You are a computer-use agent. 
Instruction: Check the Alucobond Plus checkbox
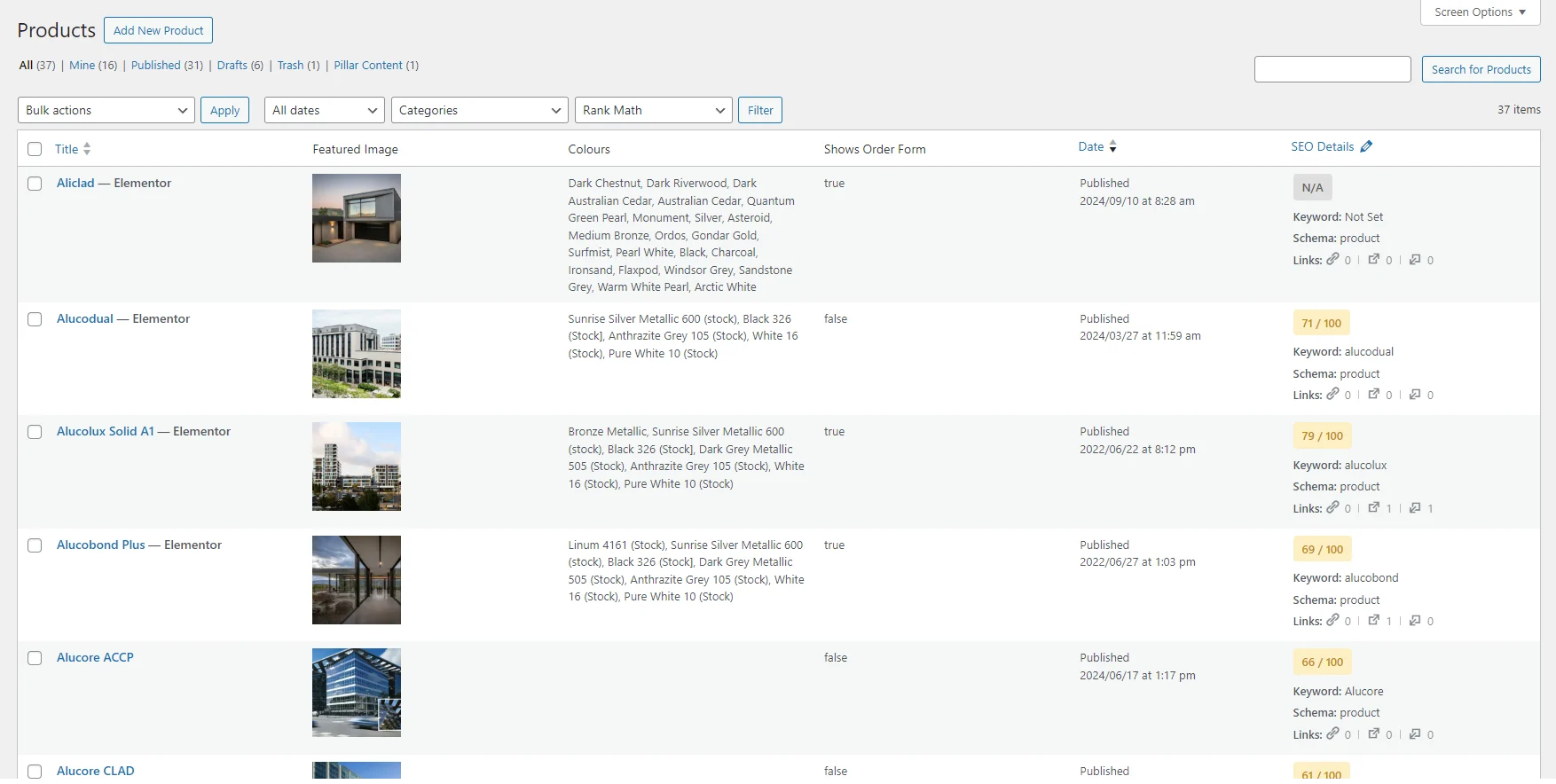coord(35,545)
